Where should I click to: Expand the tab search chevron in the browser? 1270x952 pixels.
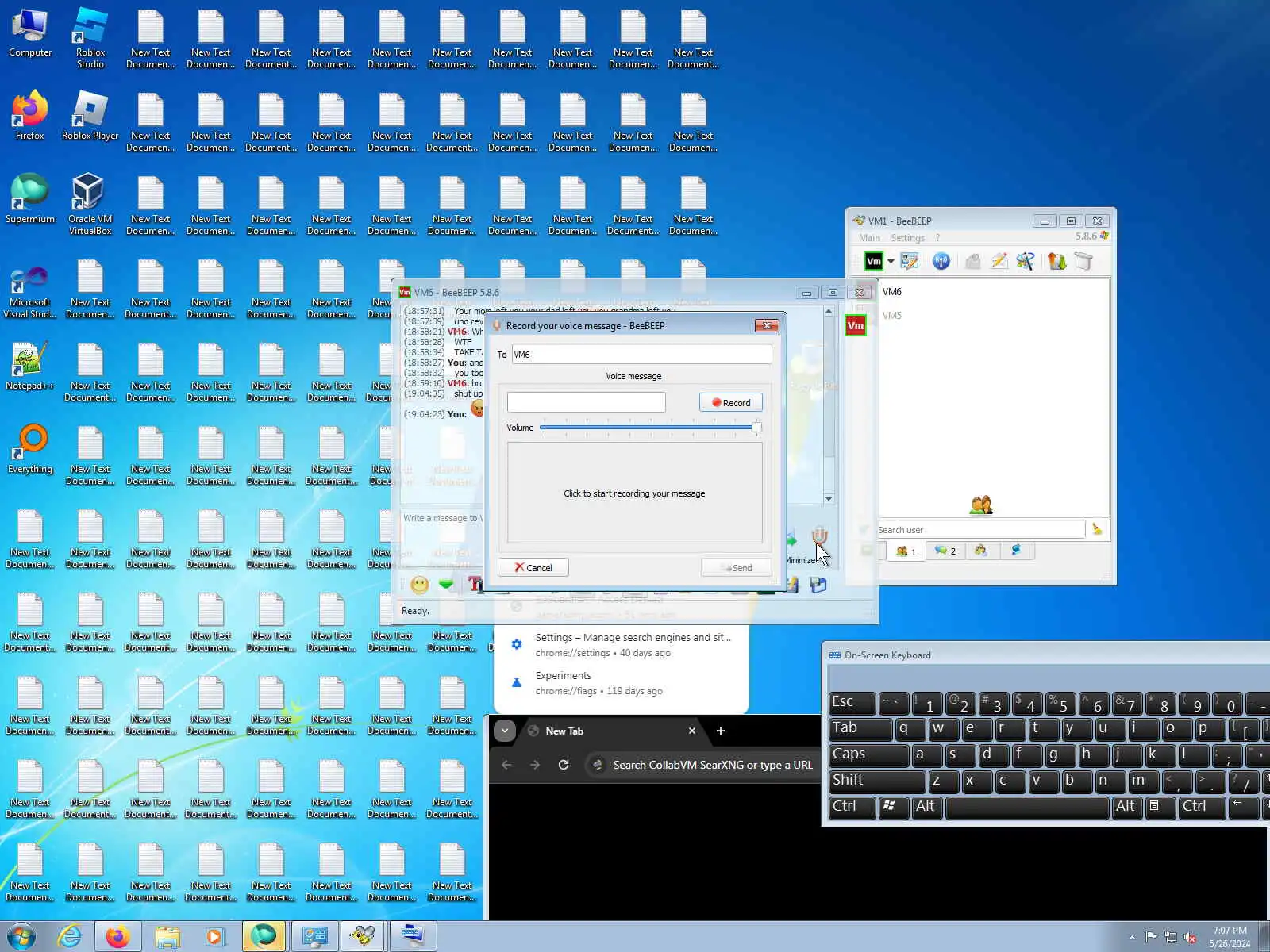tap(505, 731)
